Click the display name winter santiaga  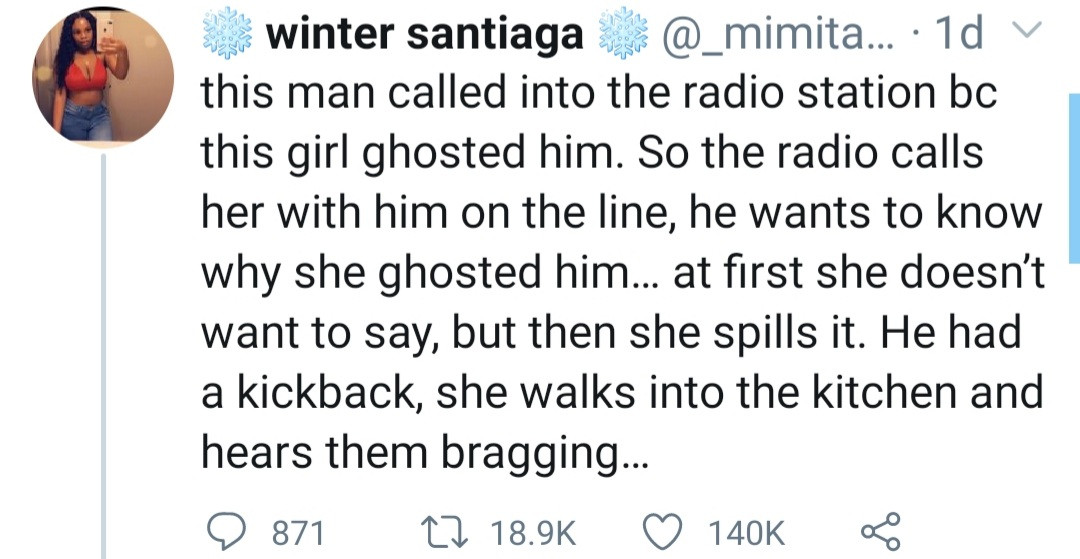click(x=425, y=36)
